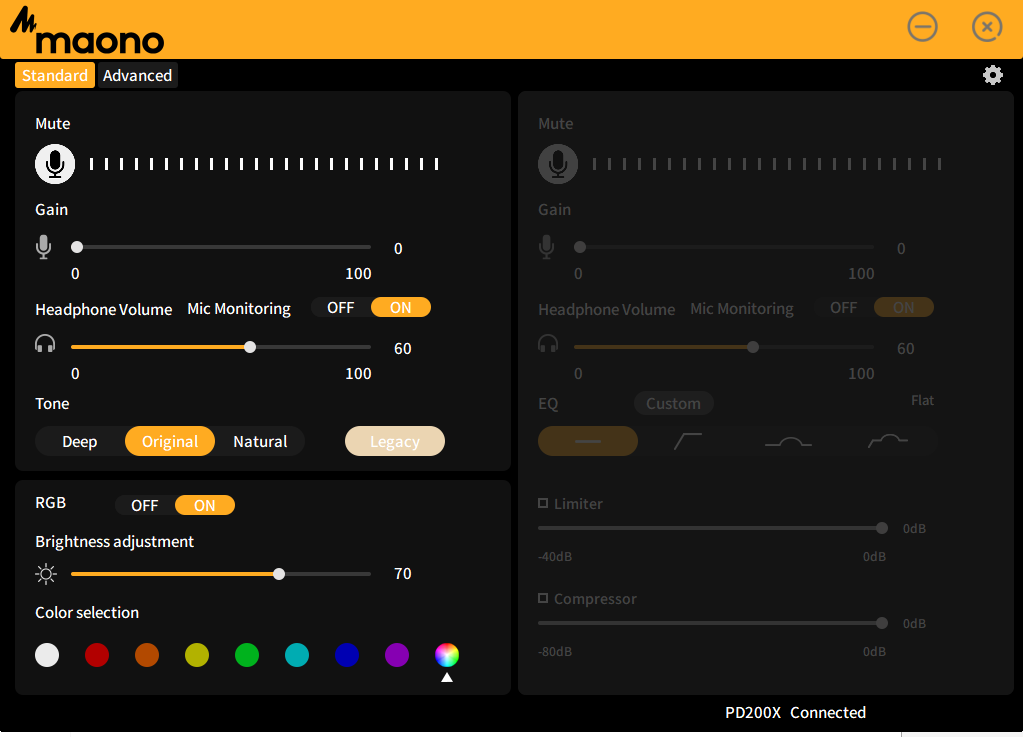Click the 'Flat' EQ label
Viewport: 1023px width, 737px height.
point(922,400)
